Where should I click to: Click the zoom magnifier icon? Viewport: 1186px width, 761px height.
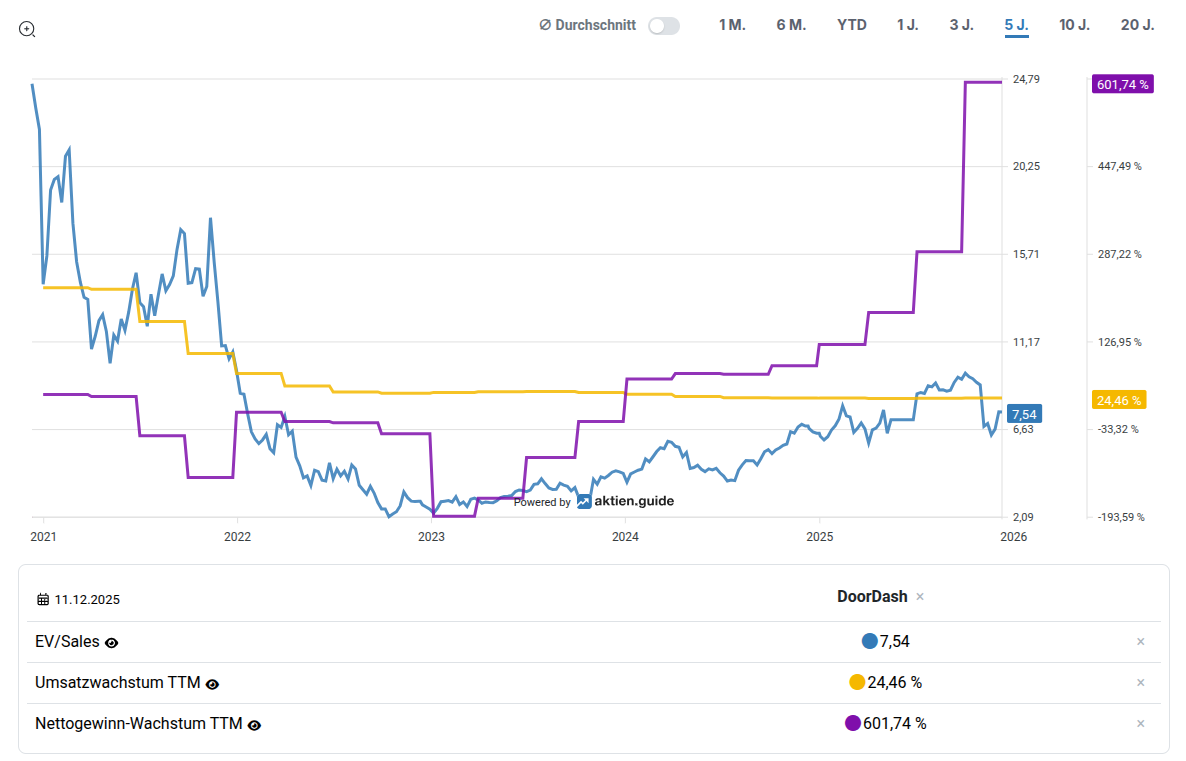(x=27, y=29)
